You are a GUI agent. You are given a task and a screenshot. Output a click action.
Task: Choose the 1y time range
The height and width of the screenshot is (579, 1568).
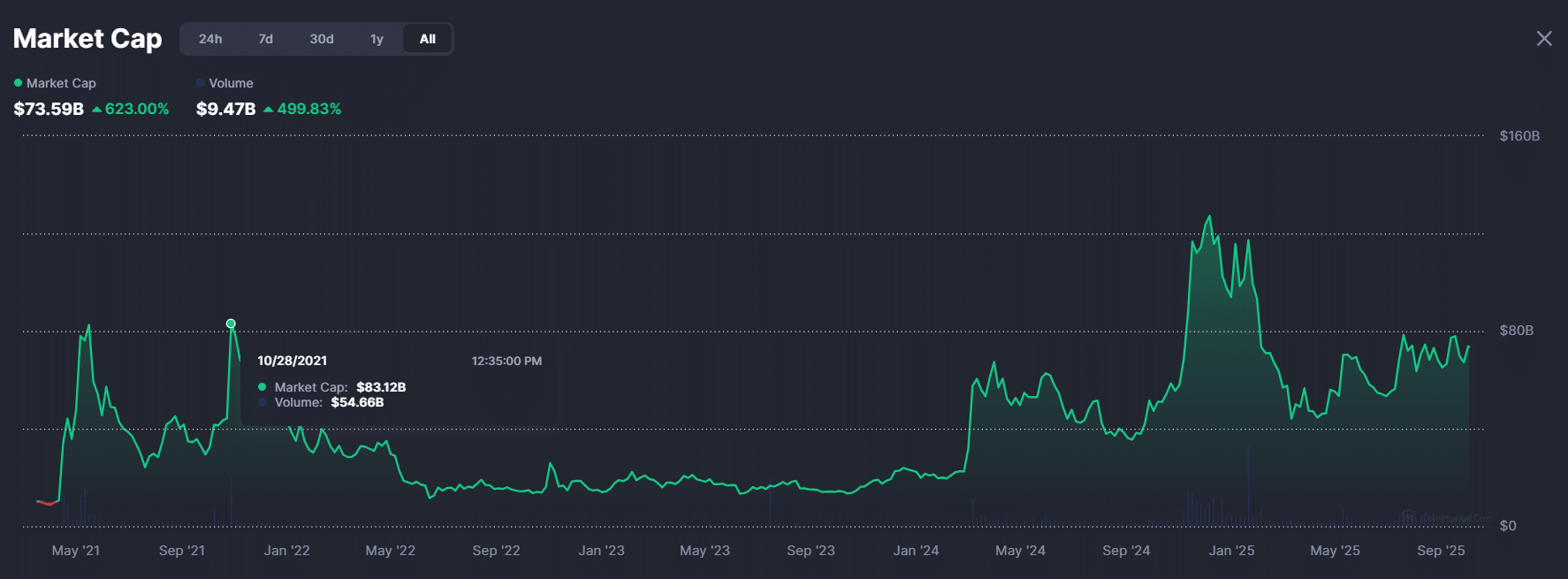pos(377,39)
